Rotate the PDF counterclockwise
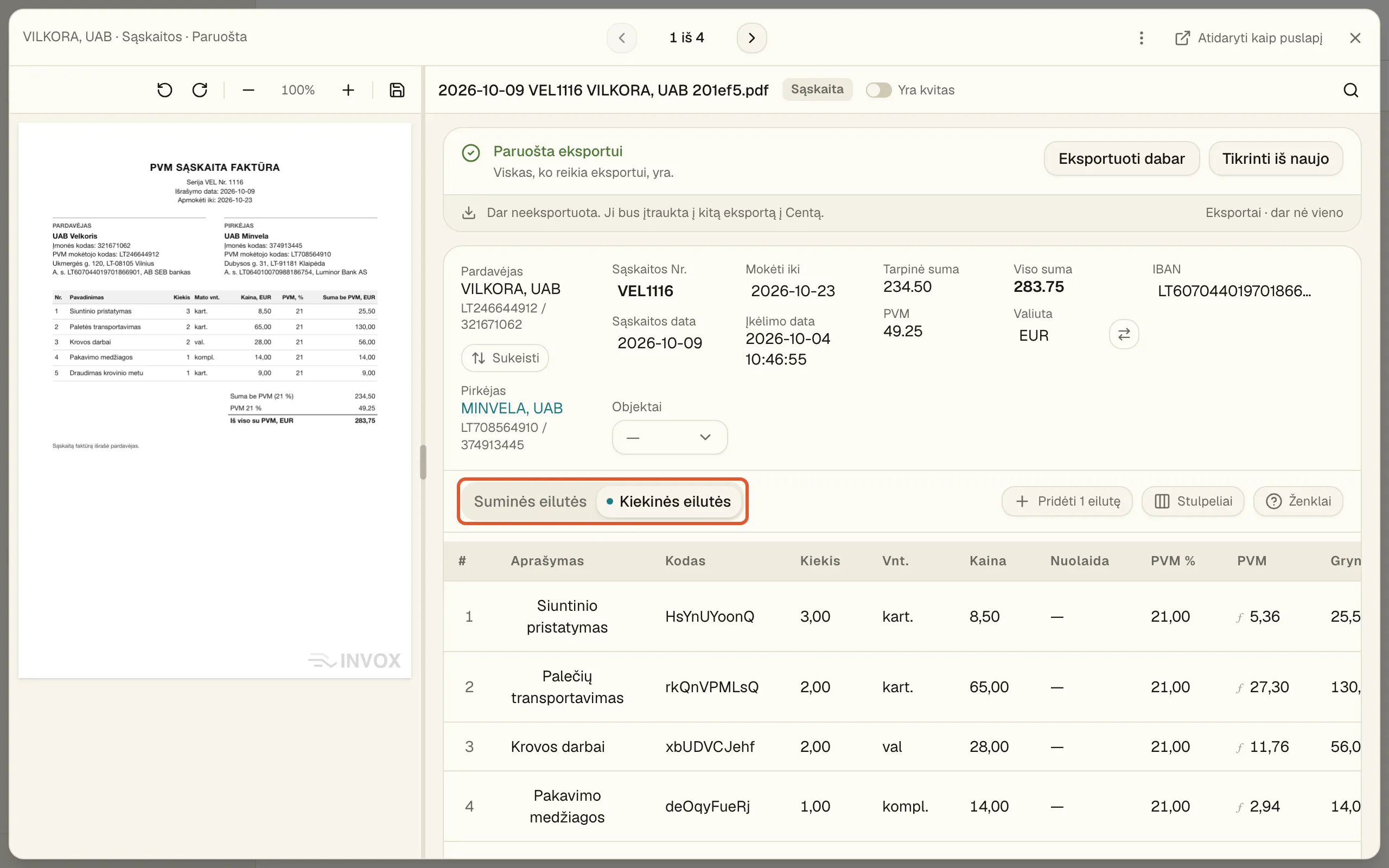Screen dimensions: 1389x868 click(165, 90)
